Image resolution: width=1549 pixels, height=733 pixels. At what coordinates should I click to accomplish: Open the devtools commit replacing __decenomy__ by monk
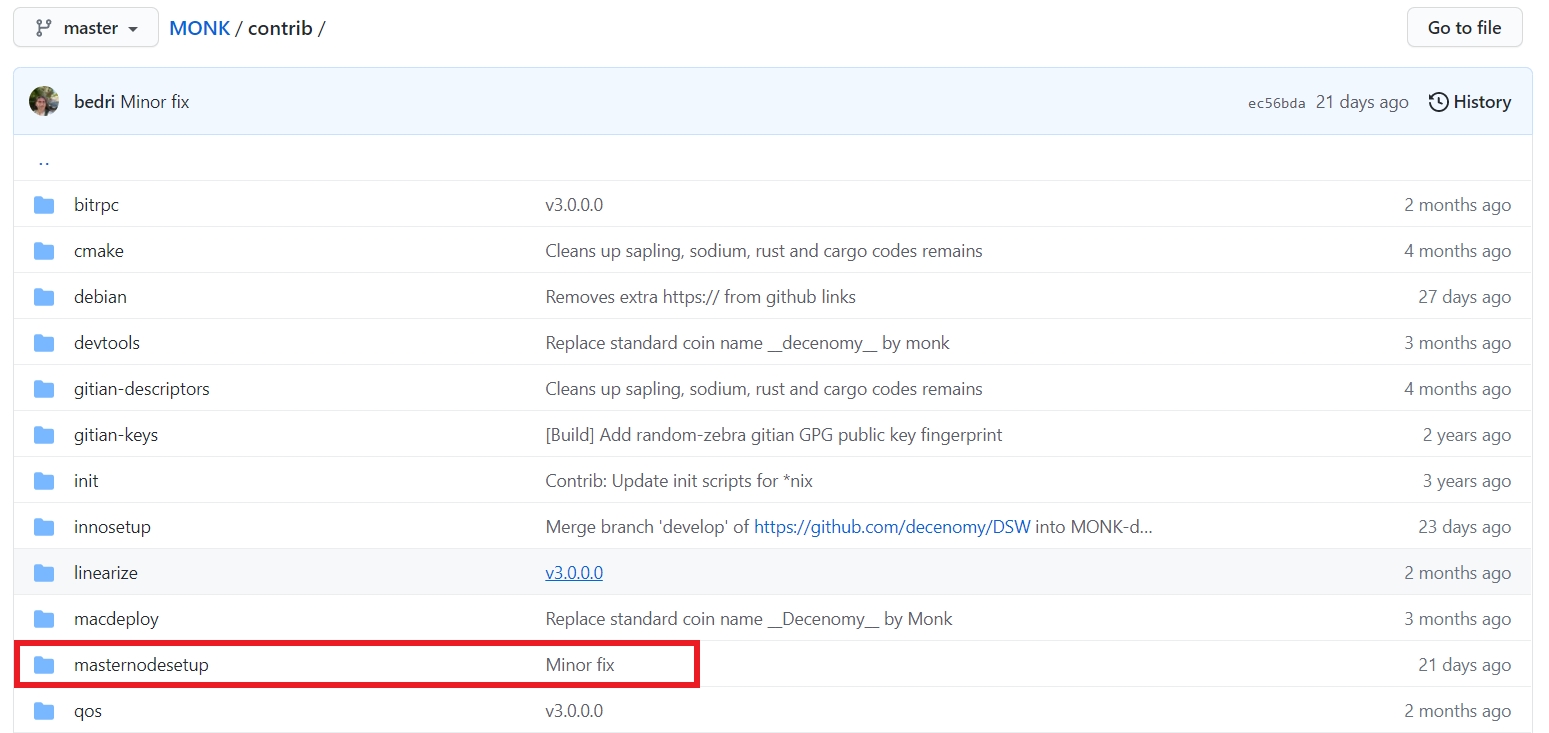pyautogui.click(x=747, y=343)
